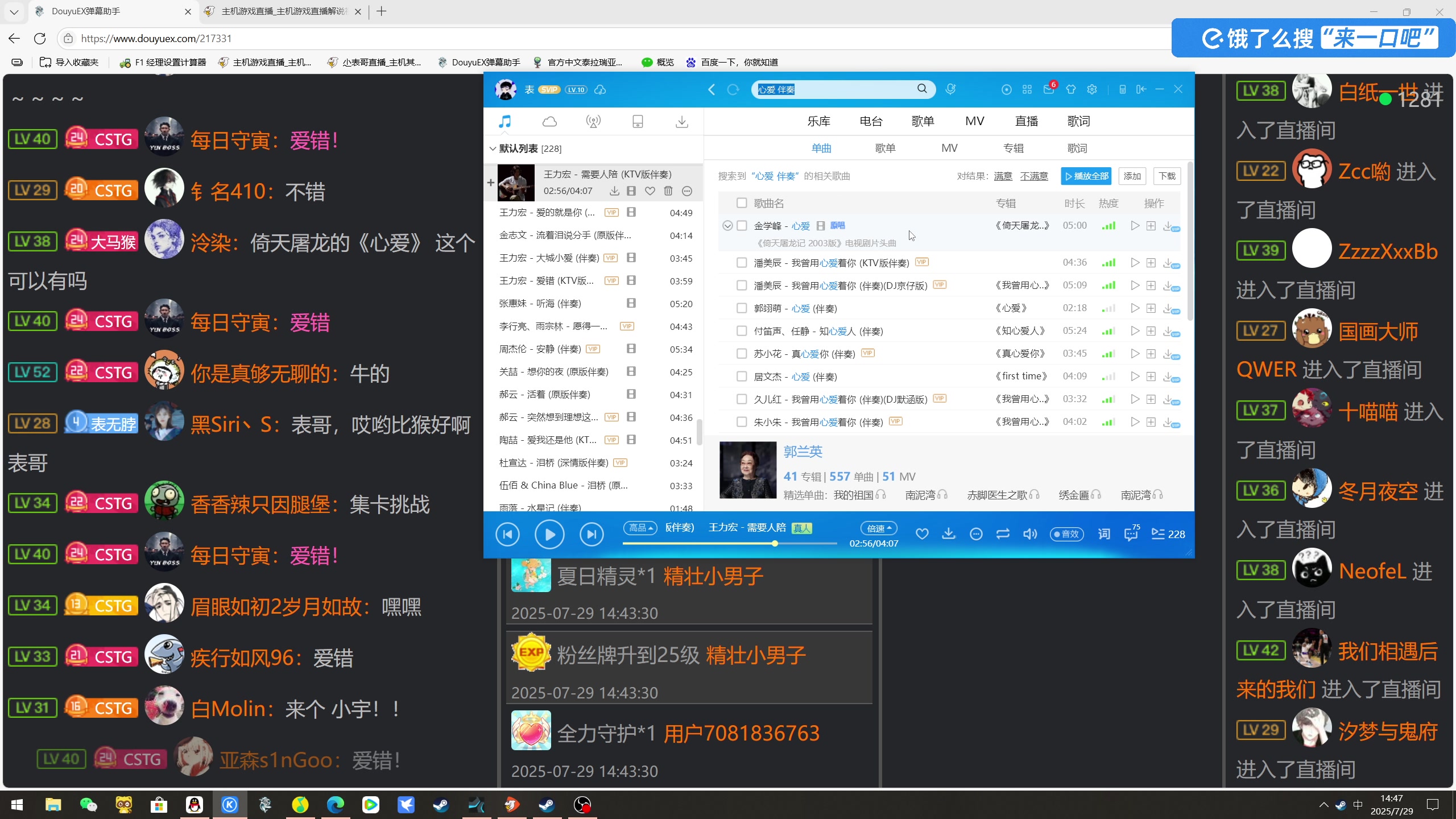Mark search results as 不满意

(1034, 176)
